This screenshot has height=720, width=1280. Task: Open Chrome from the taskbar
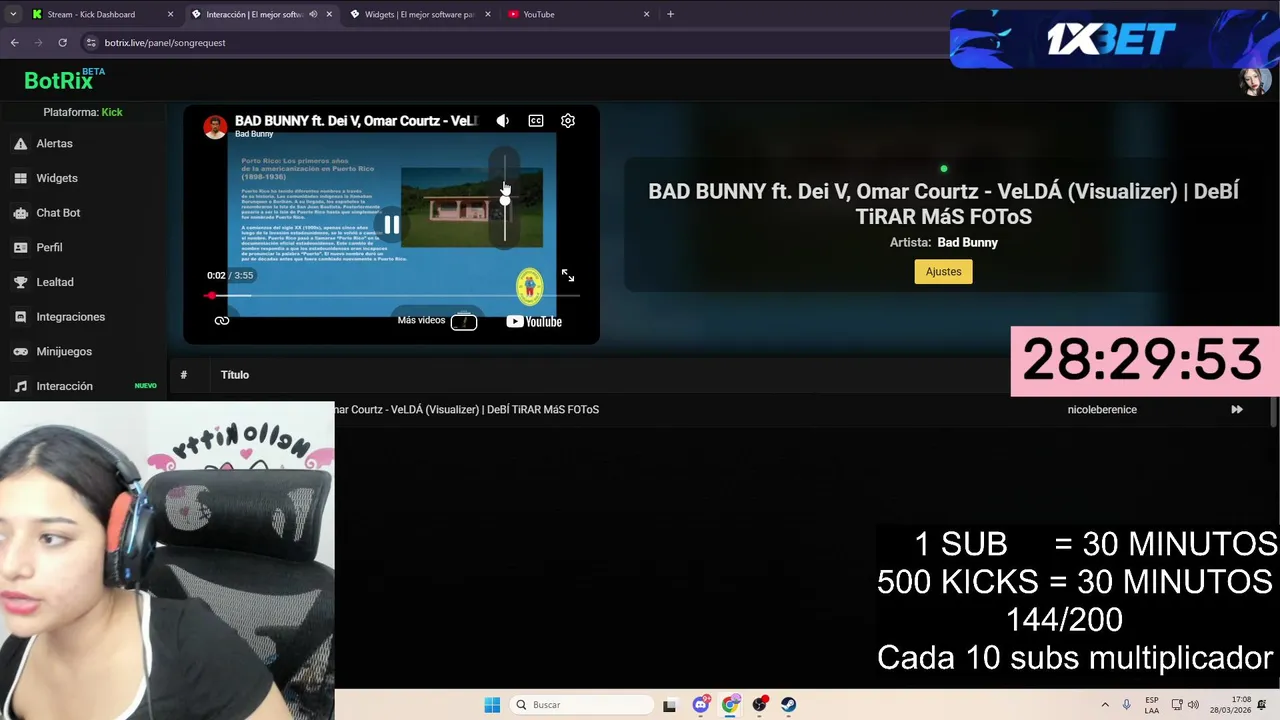point(730,705)
